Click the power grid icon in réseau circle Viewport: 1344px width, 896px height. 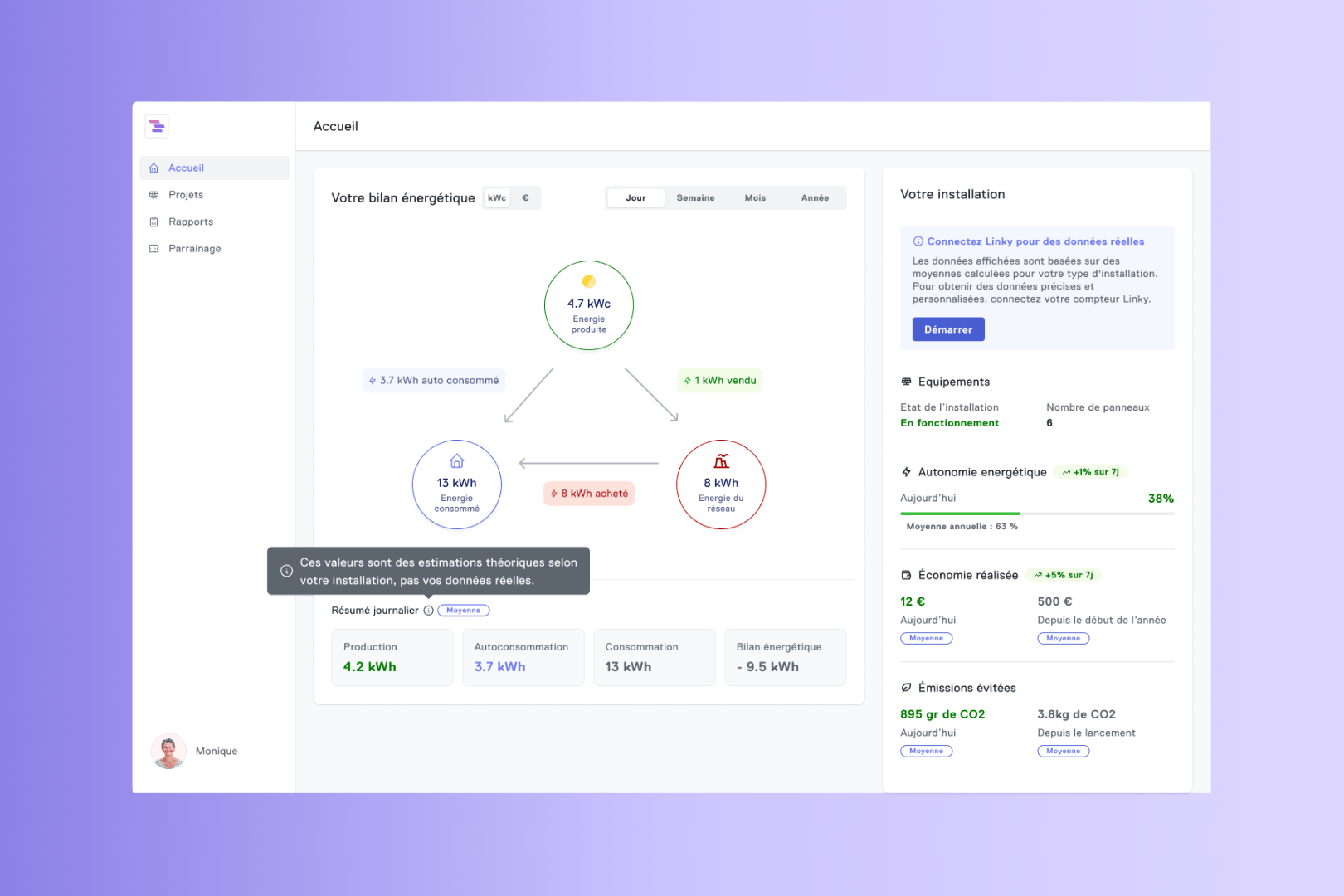point(721,461)
